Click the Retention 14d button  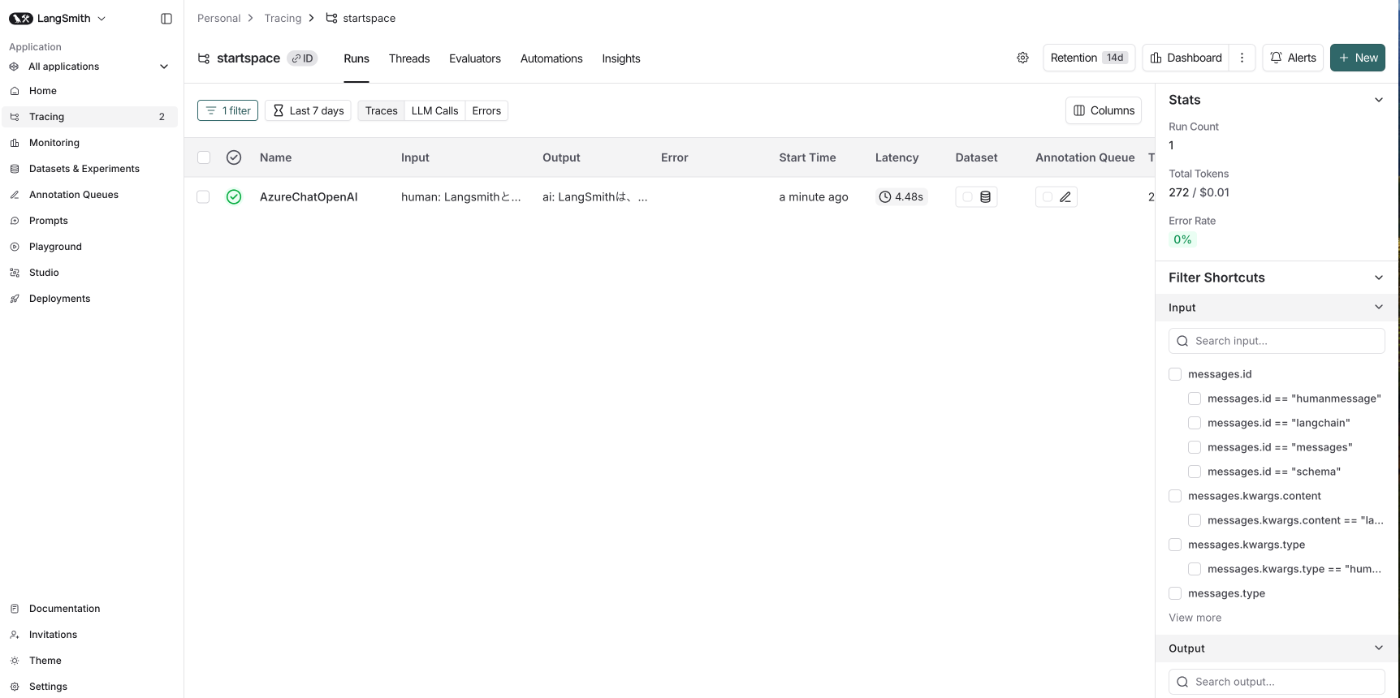point(1089,58)
